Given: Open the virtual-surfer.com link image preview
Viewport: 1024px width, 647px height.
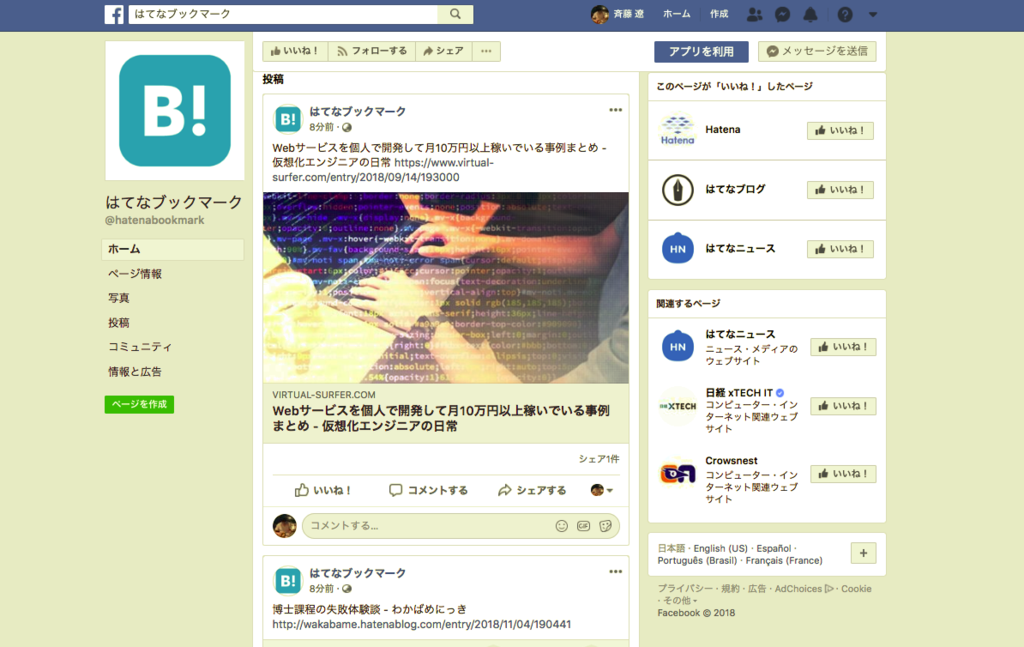Looking at the screenshot, I should coord(446,287).
